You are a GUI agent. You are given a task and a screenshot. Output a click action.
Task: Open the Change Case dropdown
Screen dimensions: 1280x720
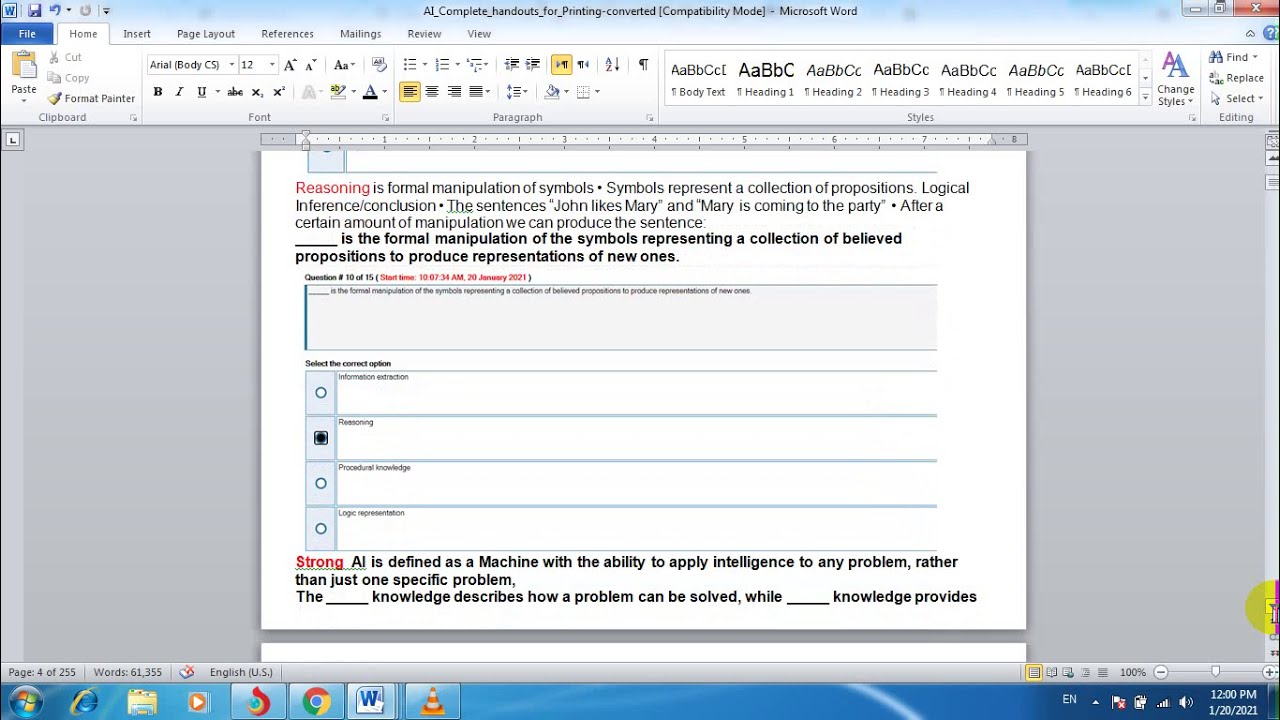[344, 64]
